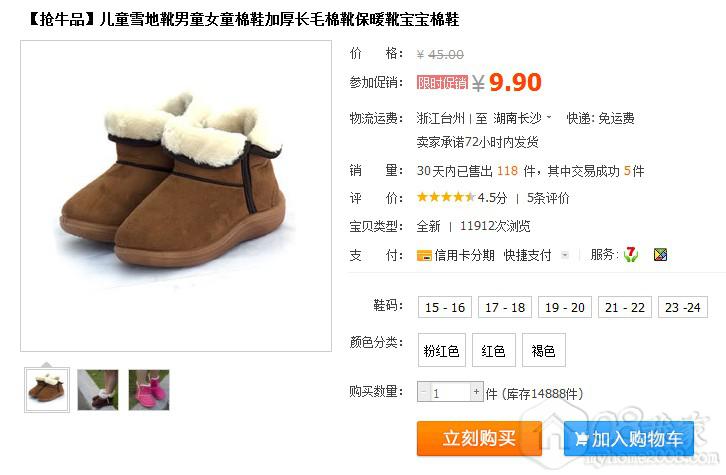Click the 7-day return service icon

click(x=631, y=254)
